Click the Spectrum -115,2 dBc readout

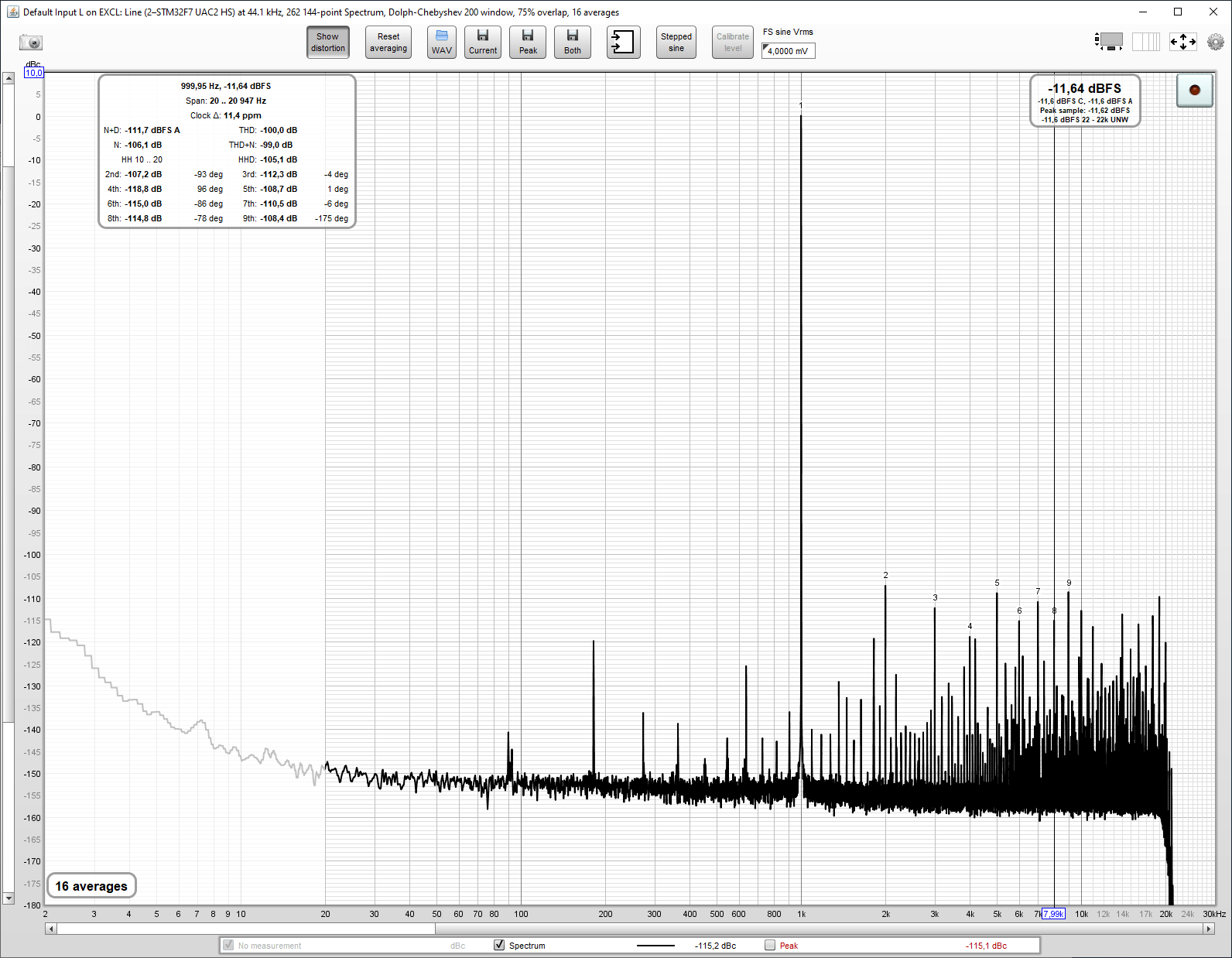pyautogui.click(x=716, y=946)
